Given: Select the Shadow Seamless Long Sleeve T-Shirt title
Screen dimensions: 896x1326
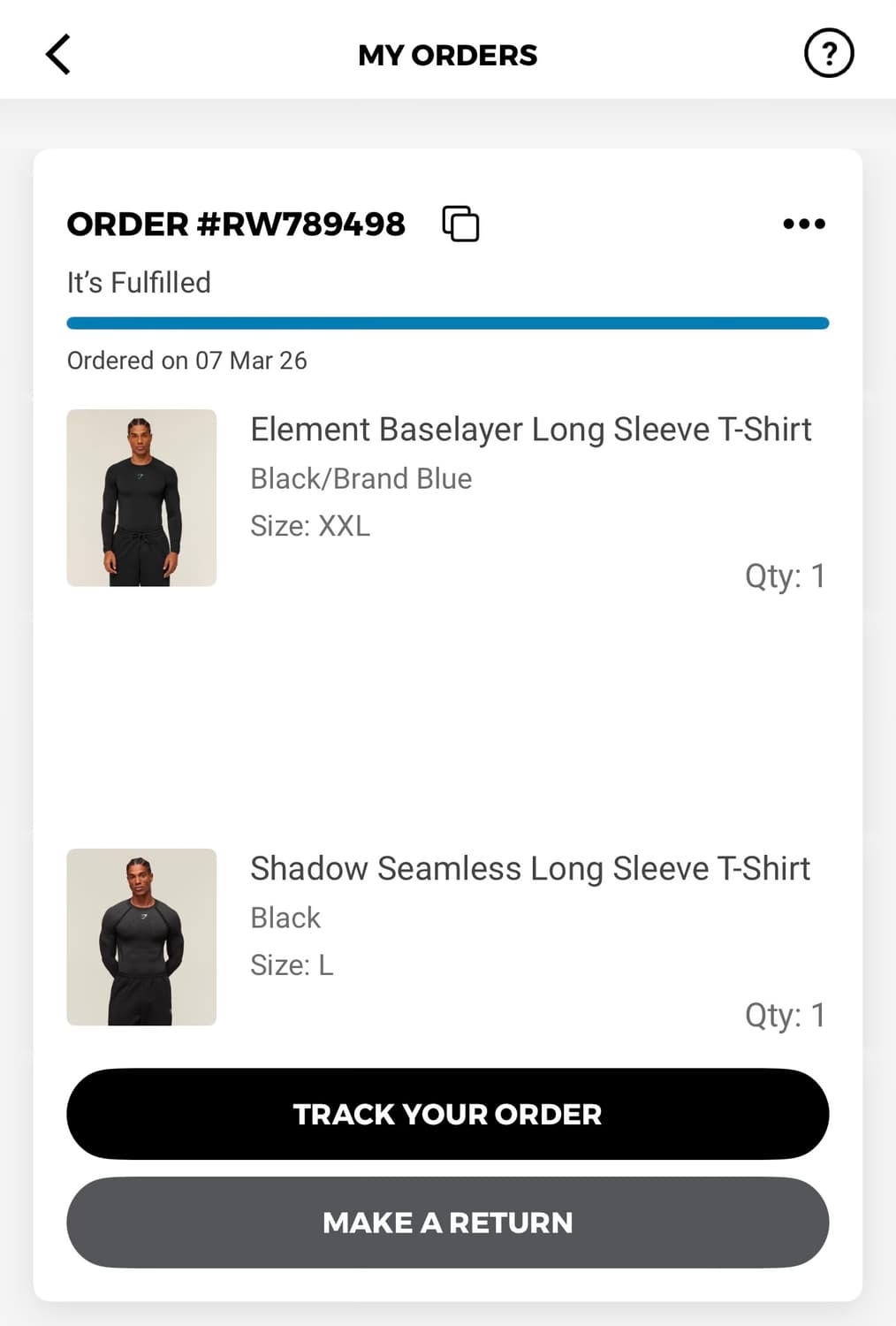Looking at the screenshot, I should 530,869.
